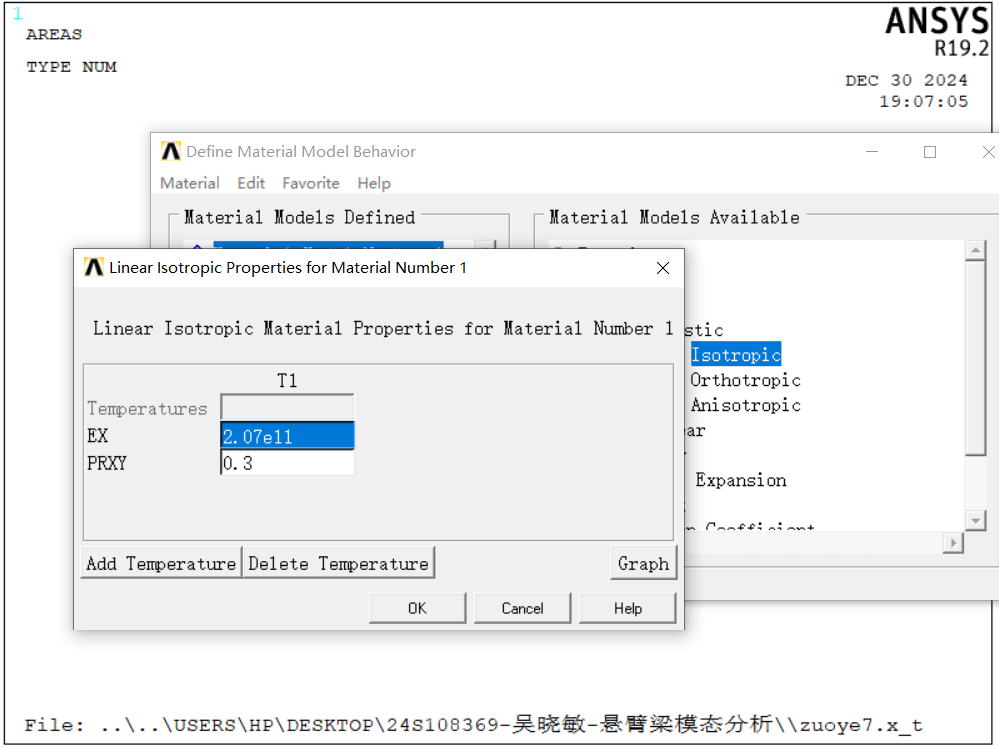Image resolution: width=999 pixels, height=748 pixels.
Task: Click ANSYS icon in Linear Isotropic dialog title
Action: pos(94,268)
